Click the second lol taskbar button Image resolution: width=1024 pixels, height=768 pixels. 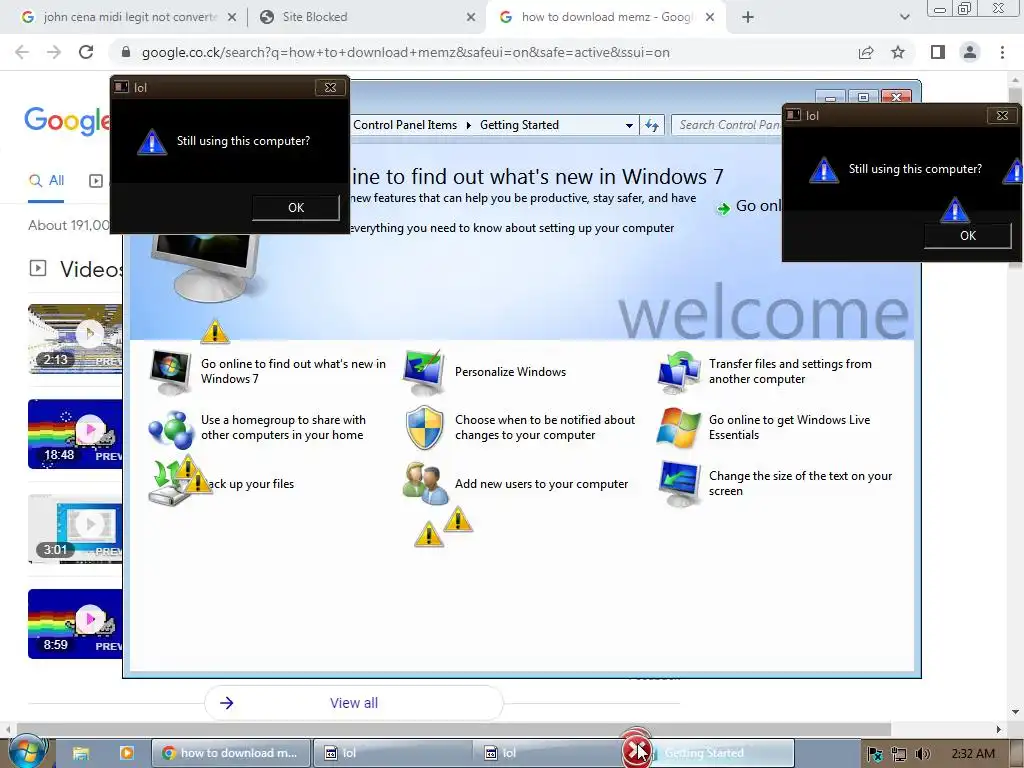tap(552, 753)
